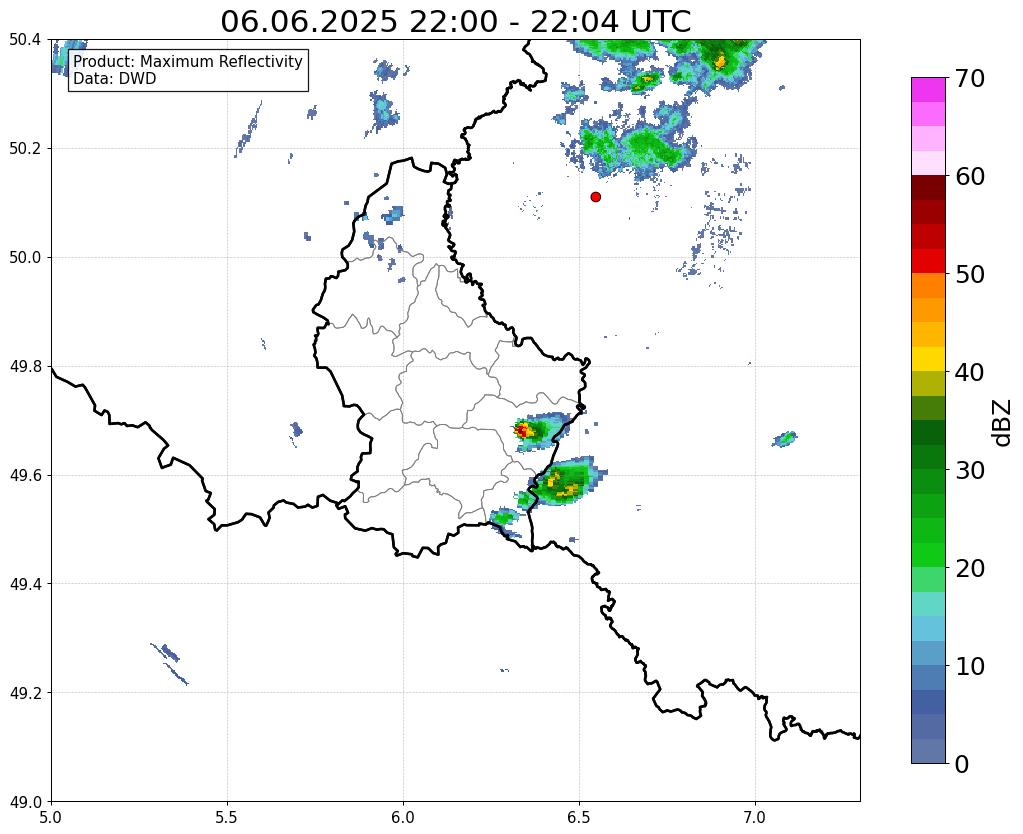Click the dBZ colorbar axis label
Image resolution: width=1023 pixels, height=834 pixels.
pos(1003,422)
